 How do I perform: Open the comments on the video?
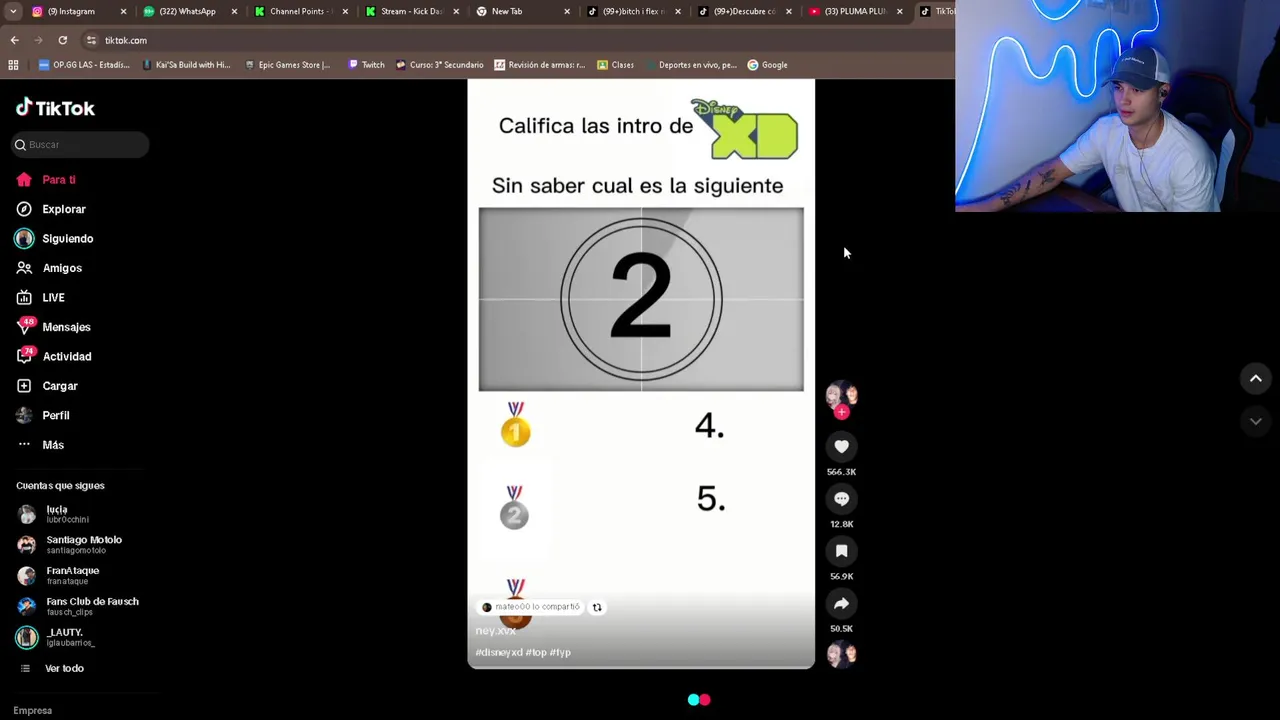tap(841, 499)
